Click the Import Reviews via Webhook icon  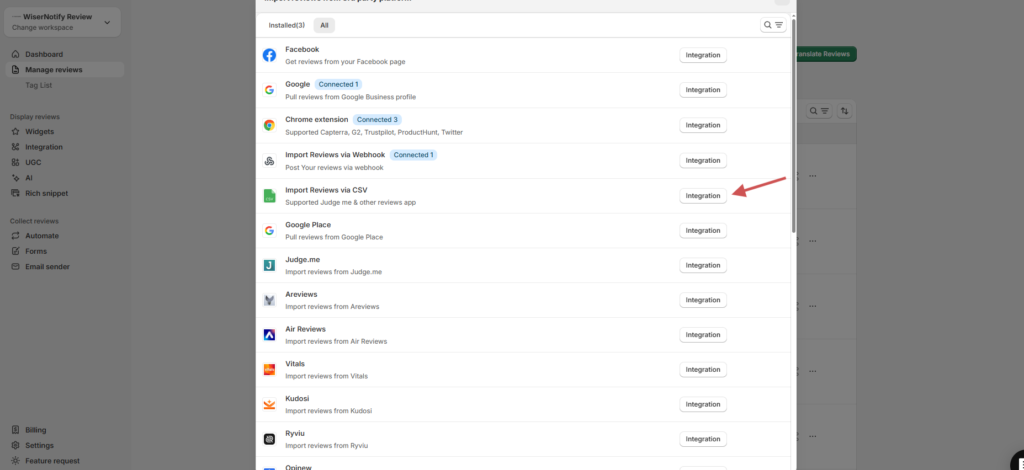(269, 160)
